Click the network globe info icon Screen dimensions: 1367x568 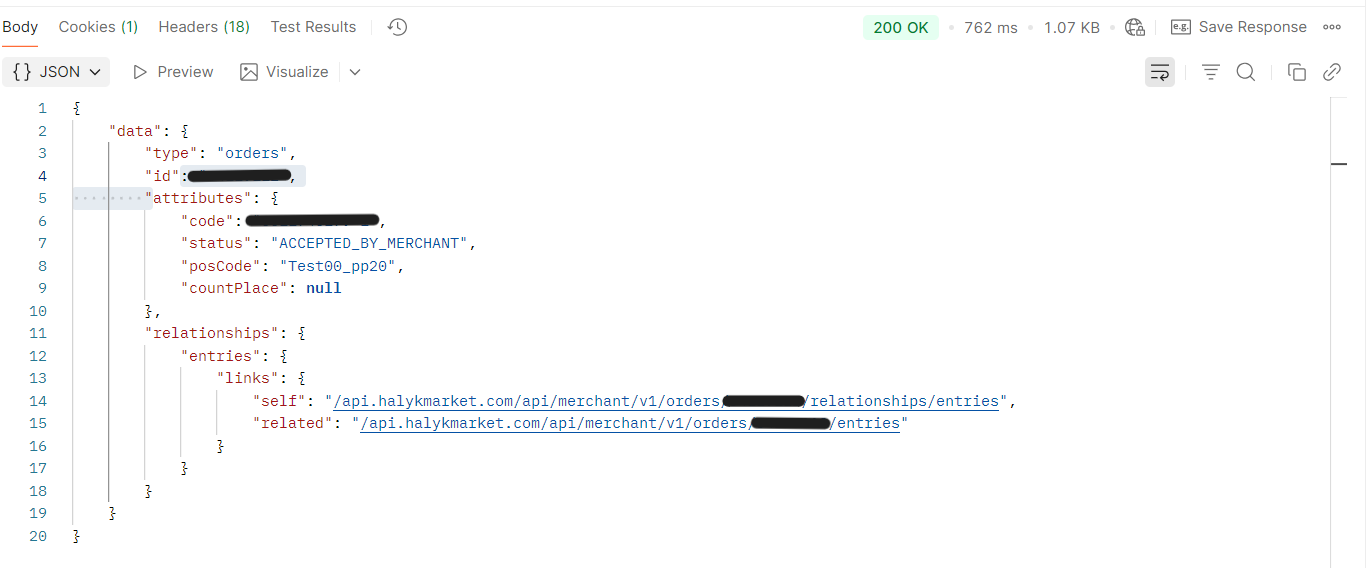[x=1134, y=27]
